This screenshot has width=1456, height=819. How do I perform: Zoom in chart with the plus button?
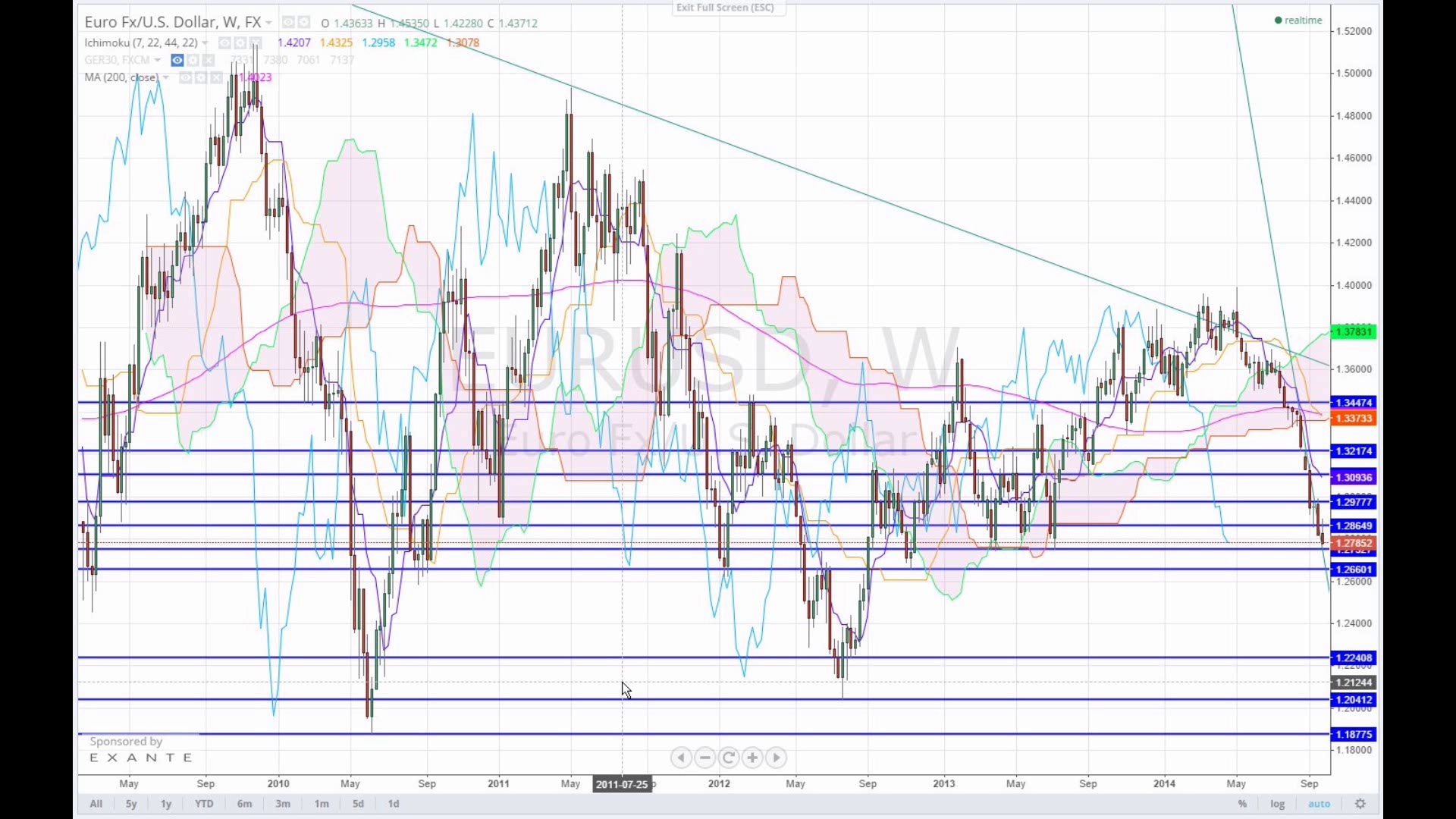click(752, 758)
